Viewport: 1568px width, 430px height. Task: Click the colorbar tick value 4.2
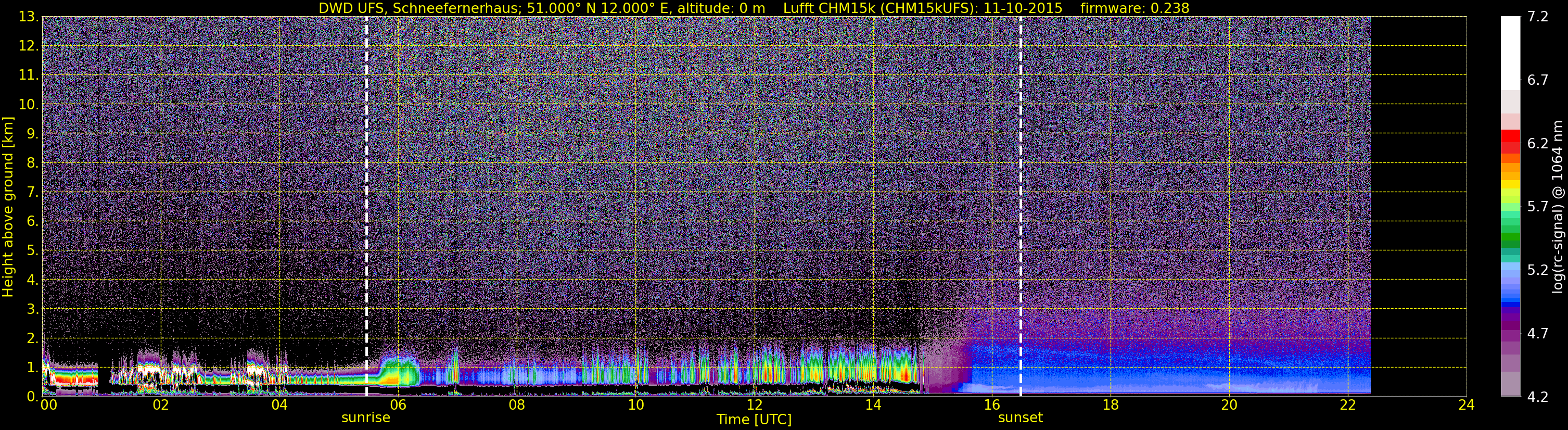click(x=1538, y=397)
